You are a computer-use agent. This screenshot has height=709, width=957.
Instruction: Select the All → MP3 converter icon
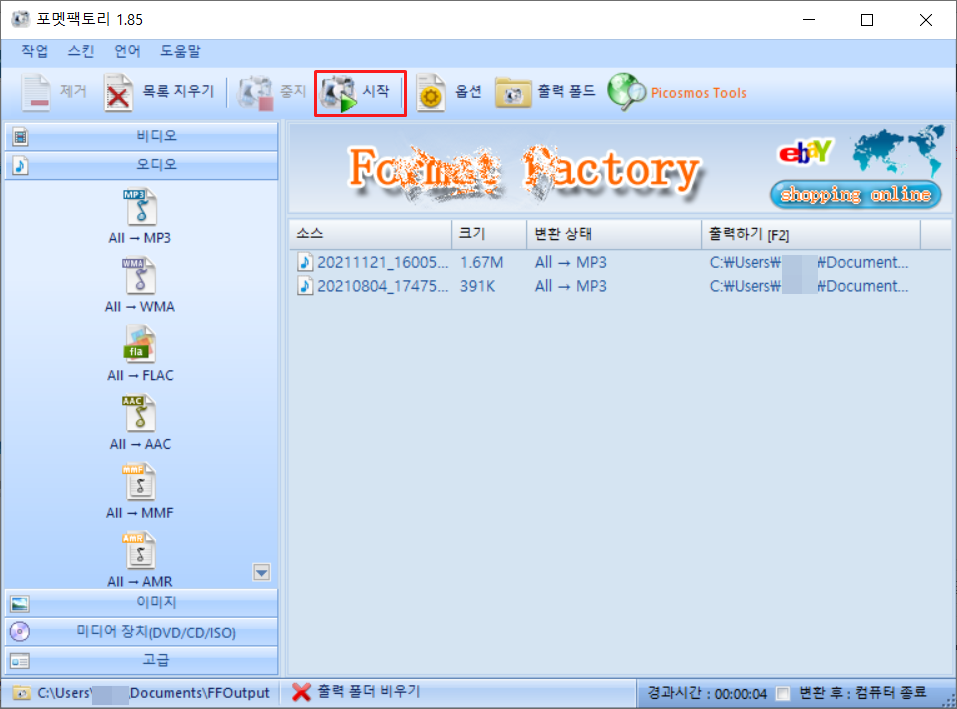[140, 206]
